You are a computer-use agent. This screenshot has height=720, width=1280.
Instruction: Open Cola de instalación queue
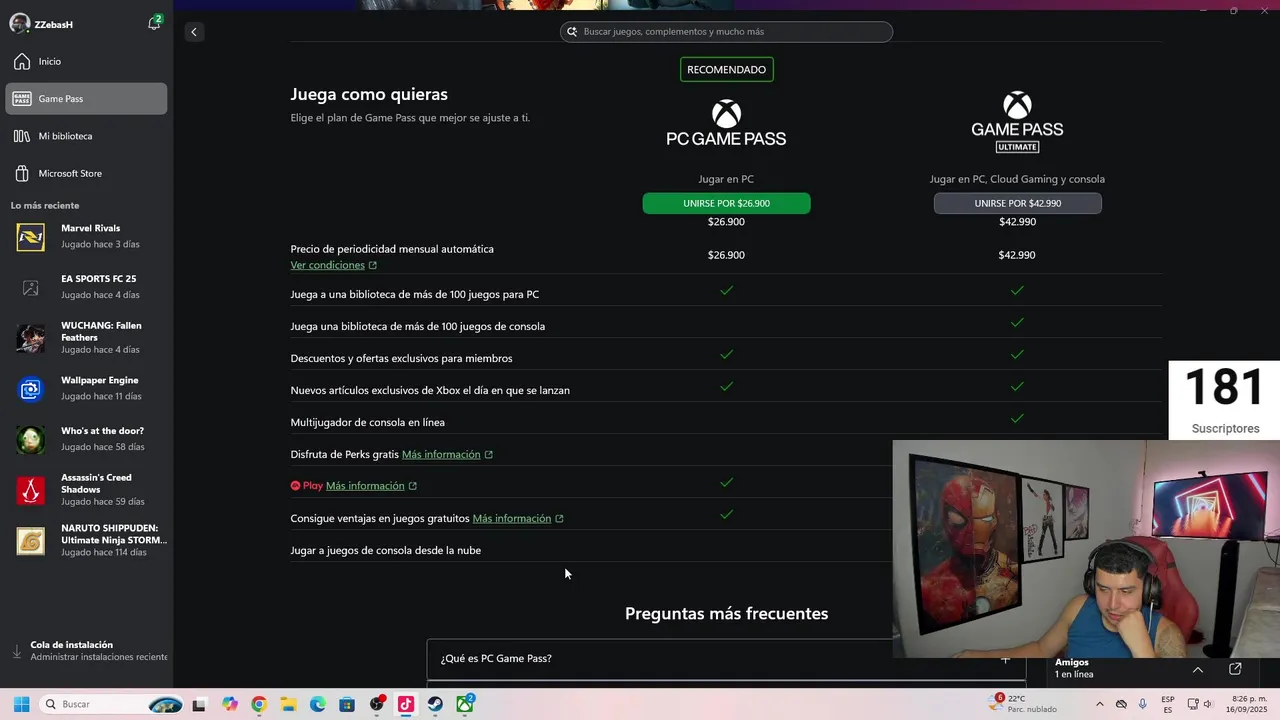pyautogui.click(x=88, y=651)
